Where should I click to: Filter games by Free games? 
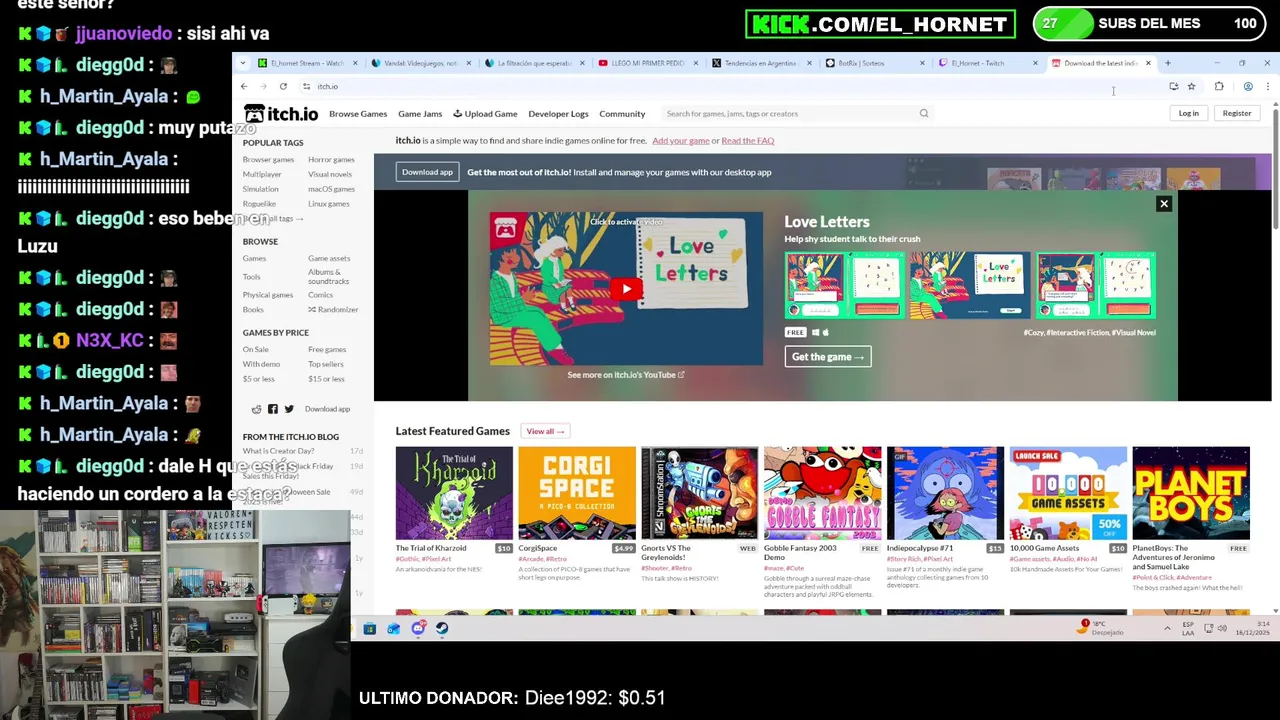coord(327,350)
